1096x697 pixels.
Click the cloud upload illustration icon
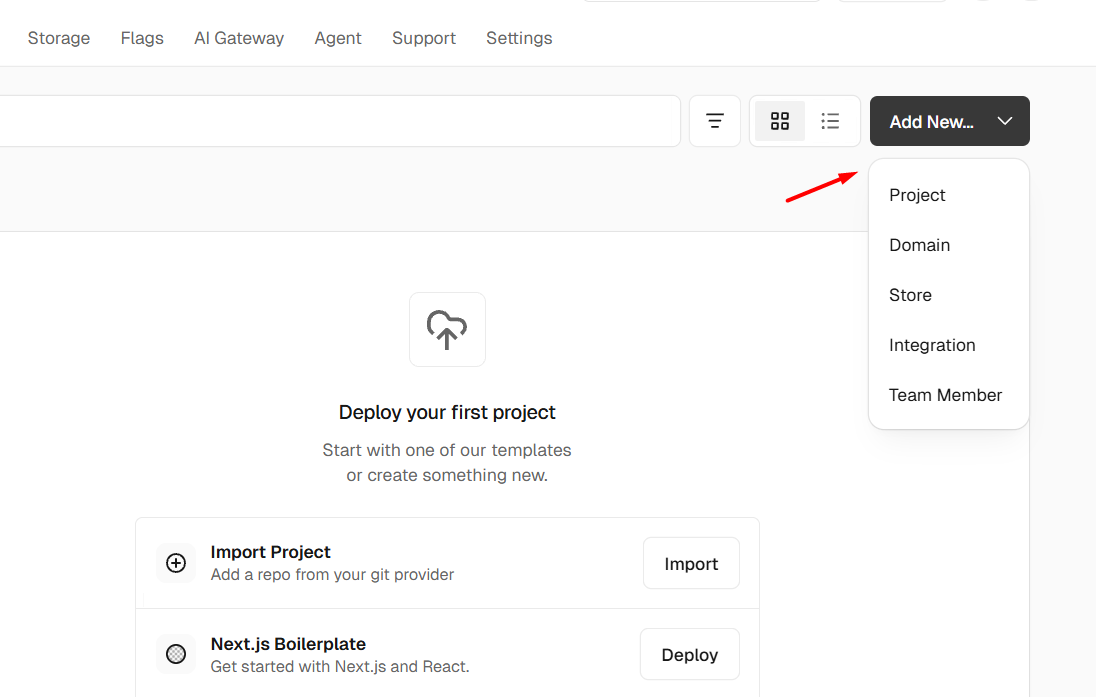pos(447,329)
